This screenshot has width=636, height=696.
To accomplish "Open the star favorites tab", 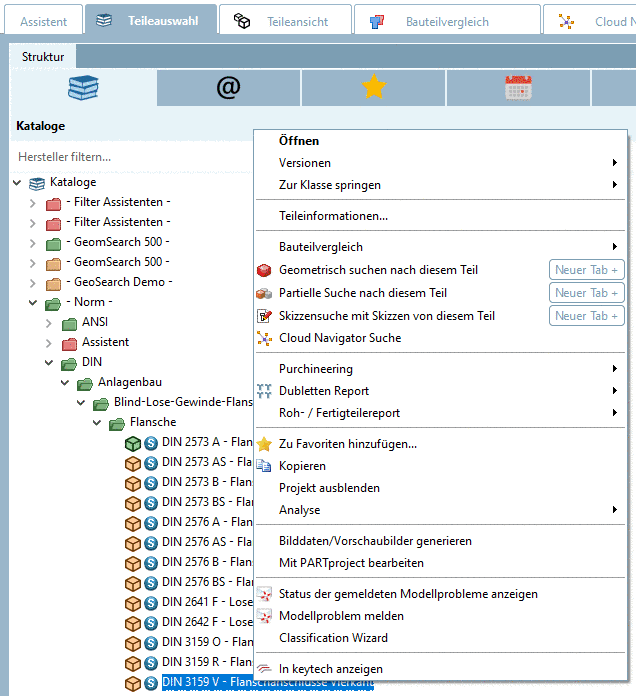I will [374, 87].
